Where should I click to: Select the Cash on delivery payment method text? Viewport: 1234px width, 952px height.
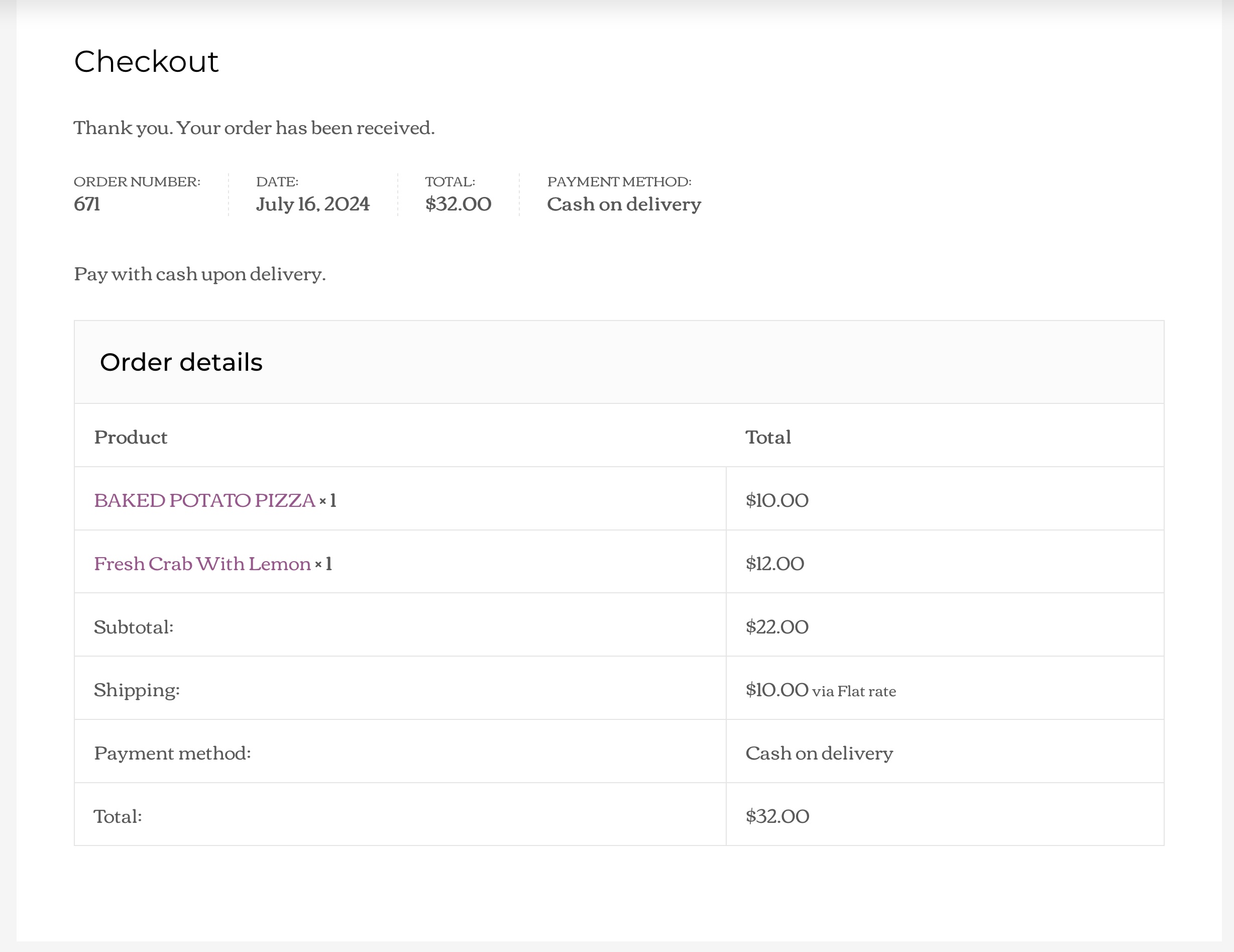[624, 204]
